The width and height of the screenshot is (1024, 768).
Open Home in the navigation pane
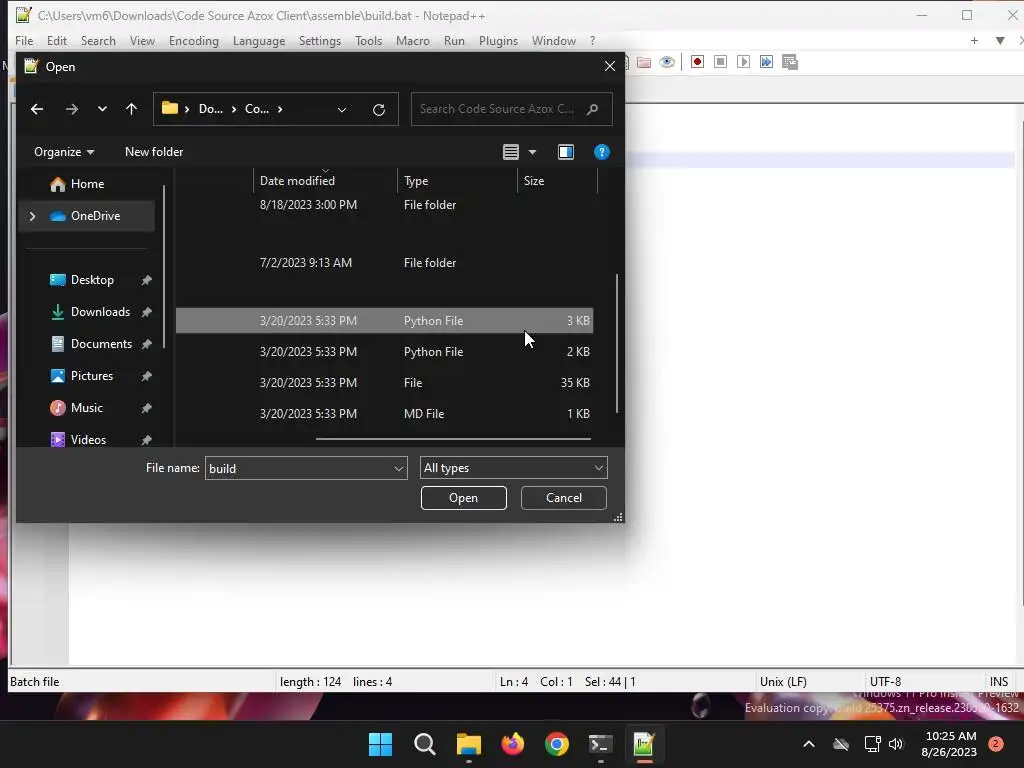click(88, 184)
